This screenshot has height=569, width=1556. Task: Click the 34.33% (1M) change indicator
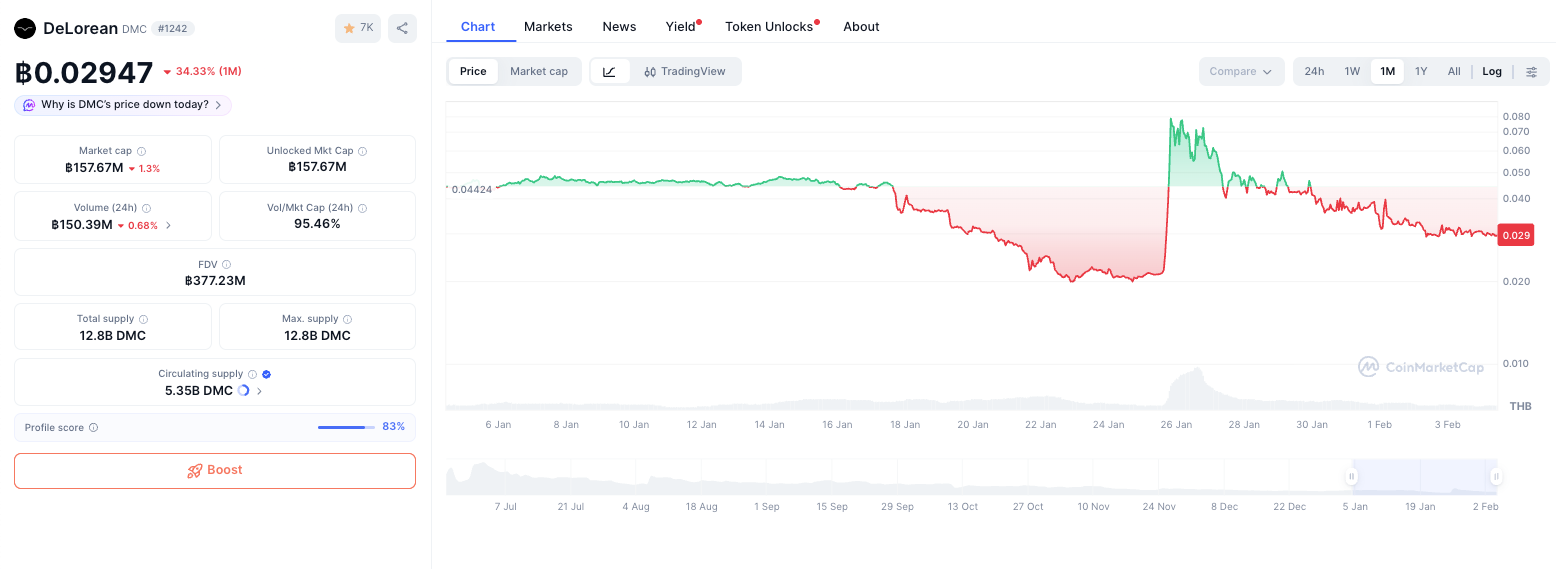[x=202, y=72]
